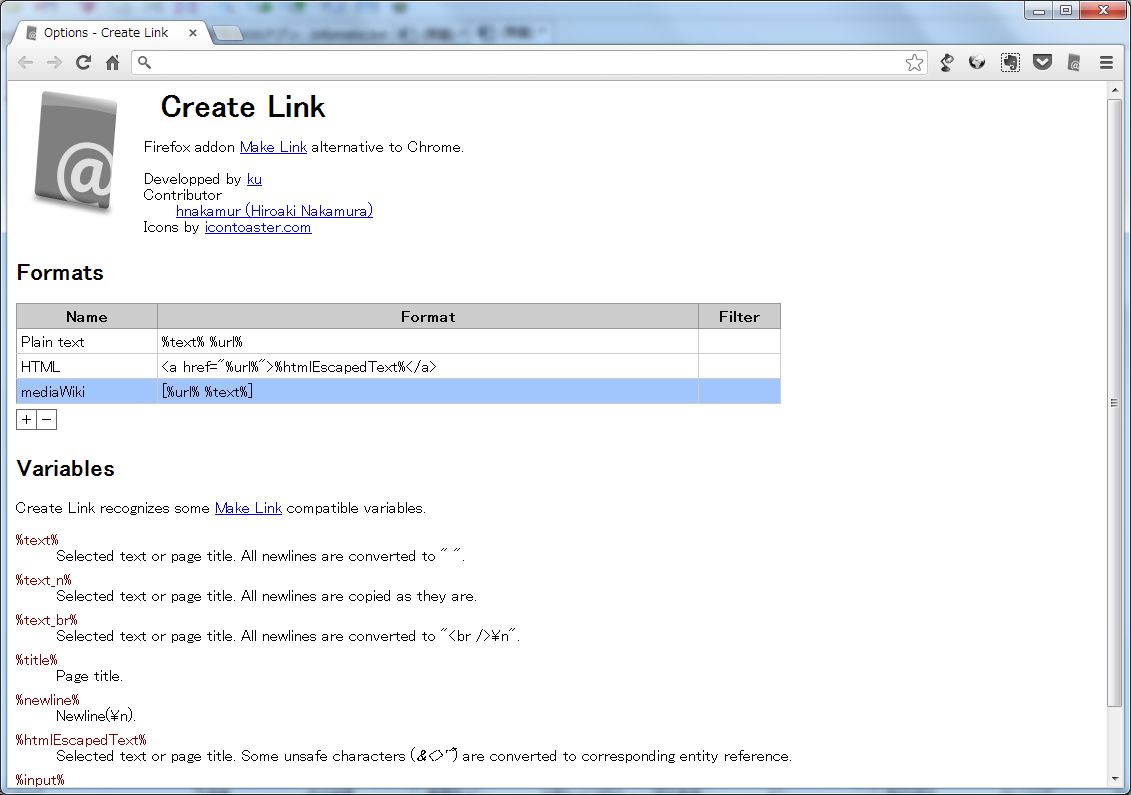
Task: Click the Formats section heading
Action: point(60,273)
